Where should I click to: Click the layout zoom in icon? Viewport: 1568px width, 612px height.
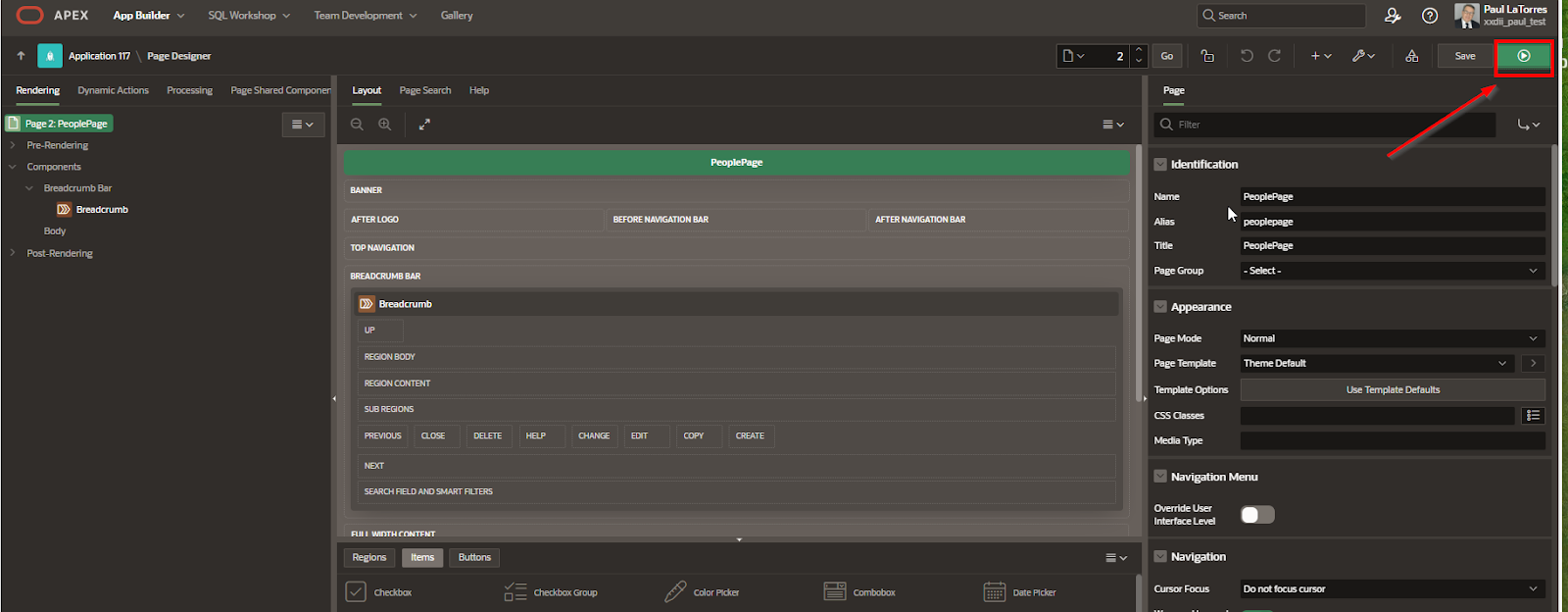coord(385,125)
